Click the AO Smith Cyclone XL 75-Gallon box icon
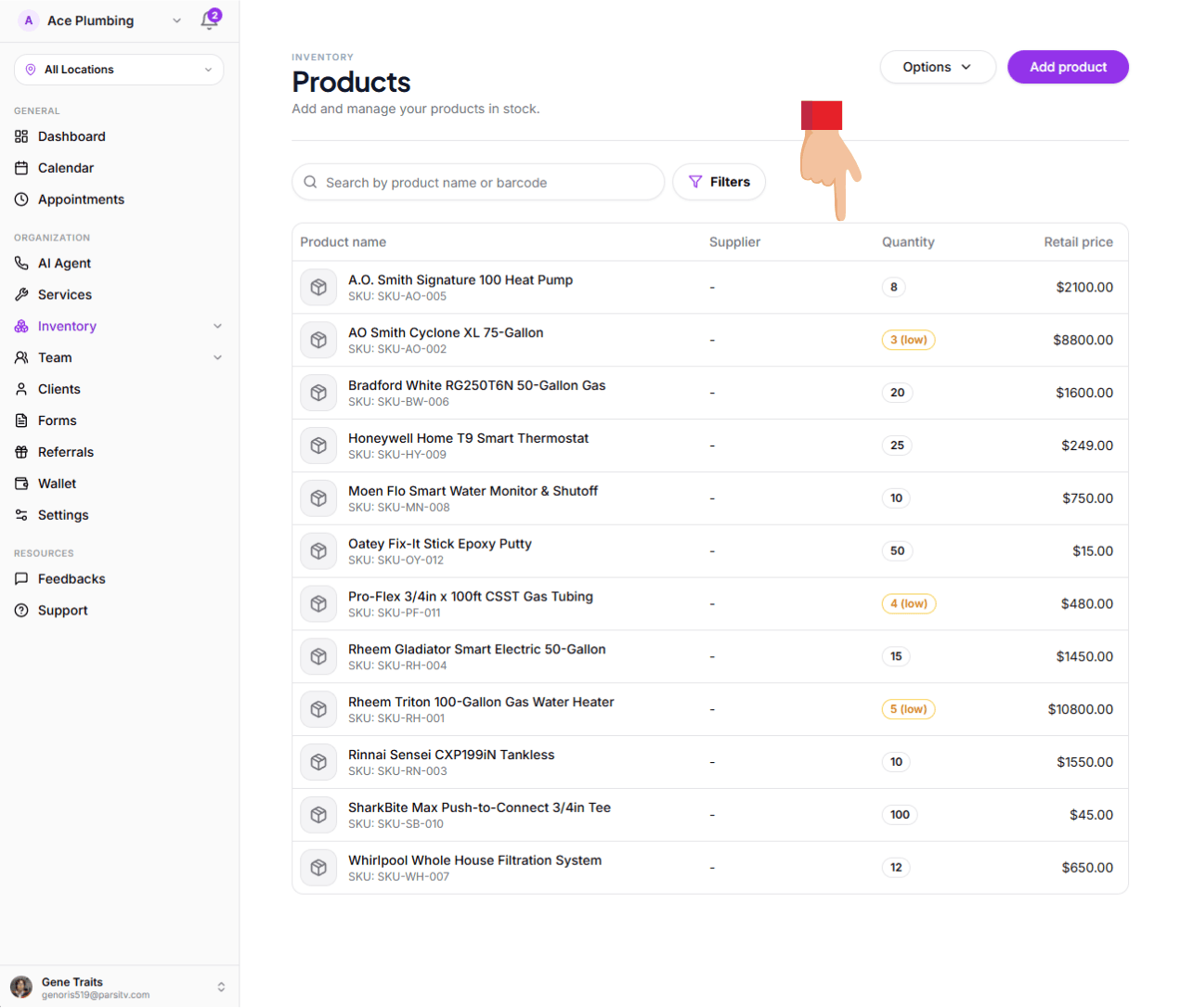This screenshot has height=1008, width=1180. (318, 341)
